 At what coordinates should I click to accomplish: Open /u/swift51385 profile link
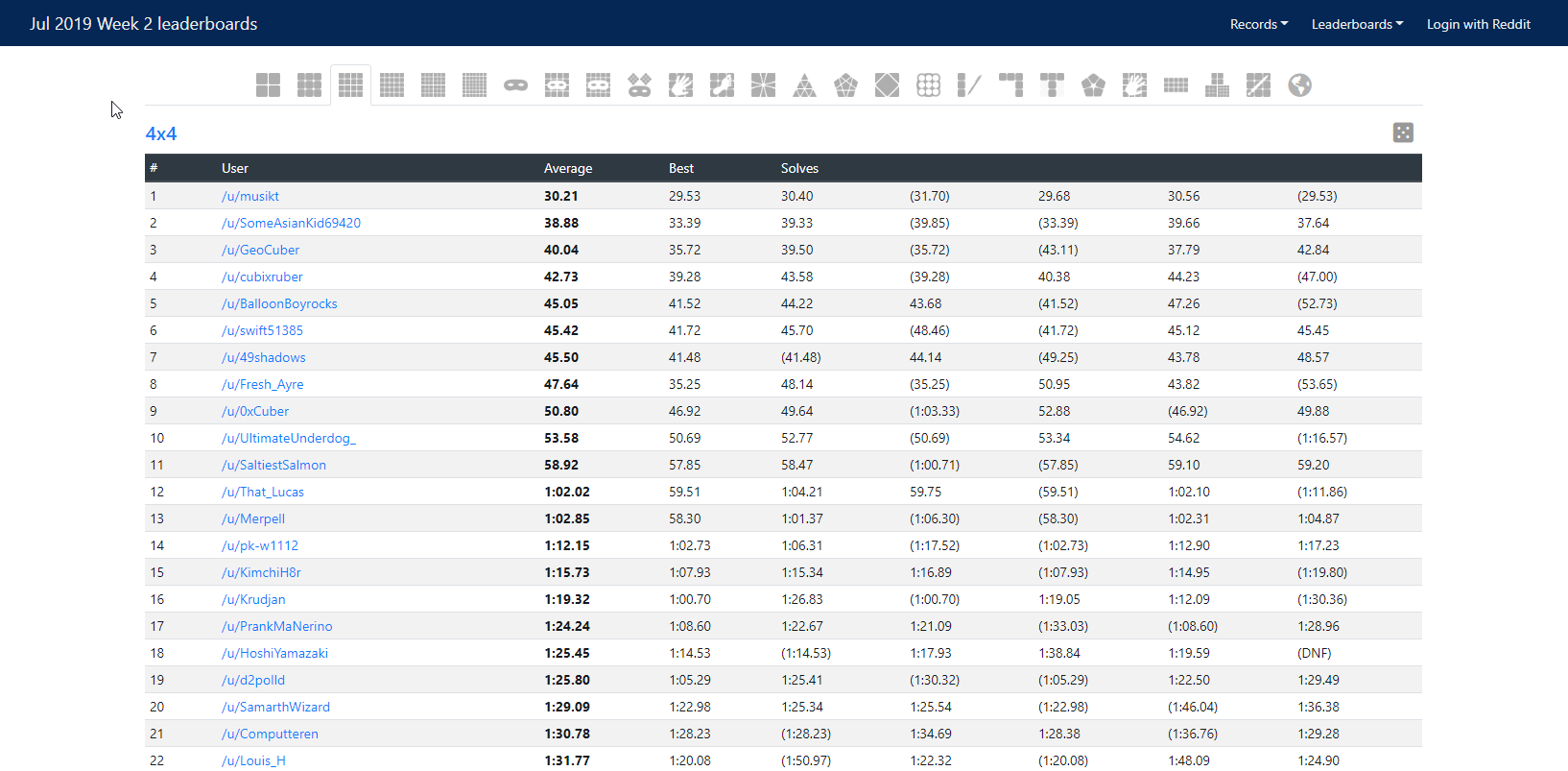click(262, 330)
